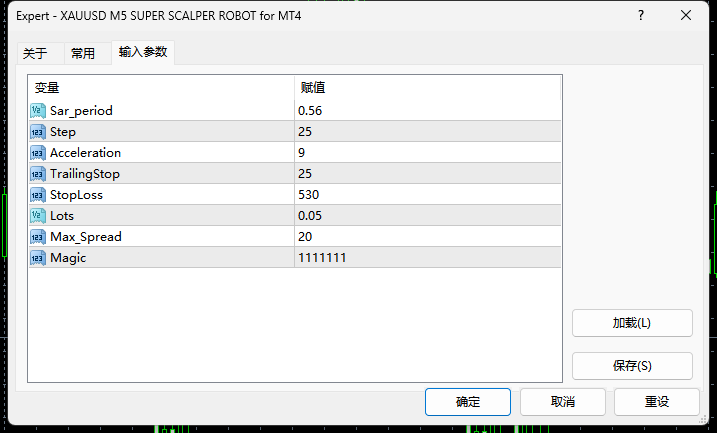
Task: Click the TrailingStop integer-type icon
Action: pyautogui.click(x=38, y=174)
